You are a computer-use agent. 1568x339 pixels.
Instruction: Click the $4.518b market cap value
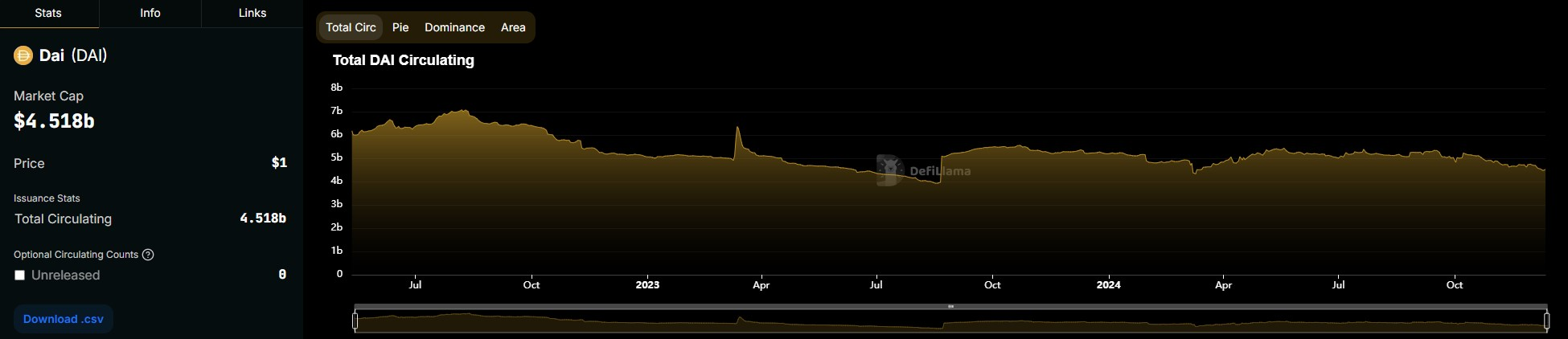(54, 121)
